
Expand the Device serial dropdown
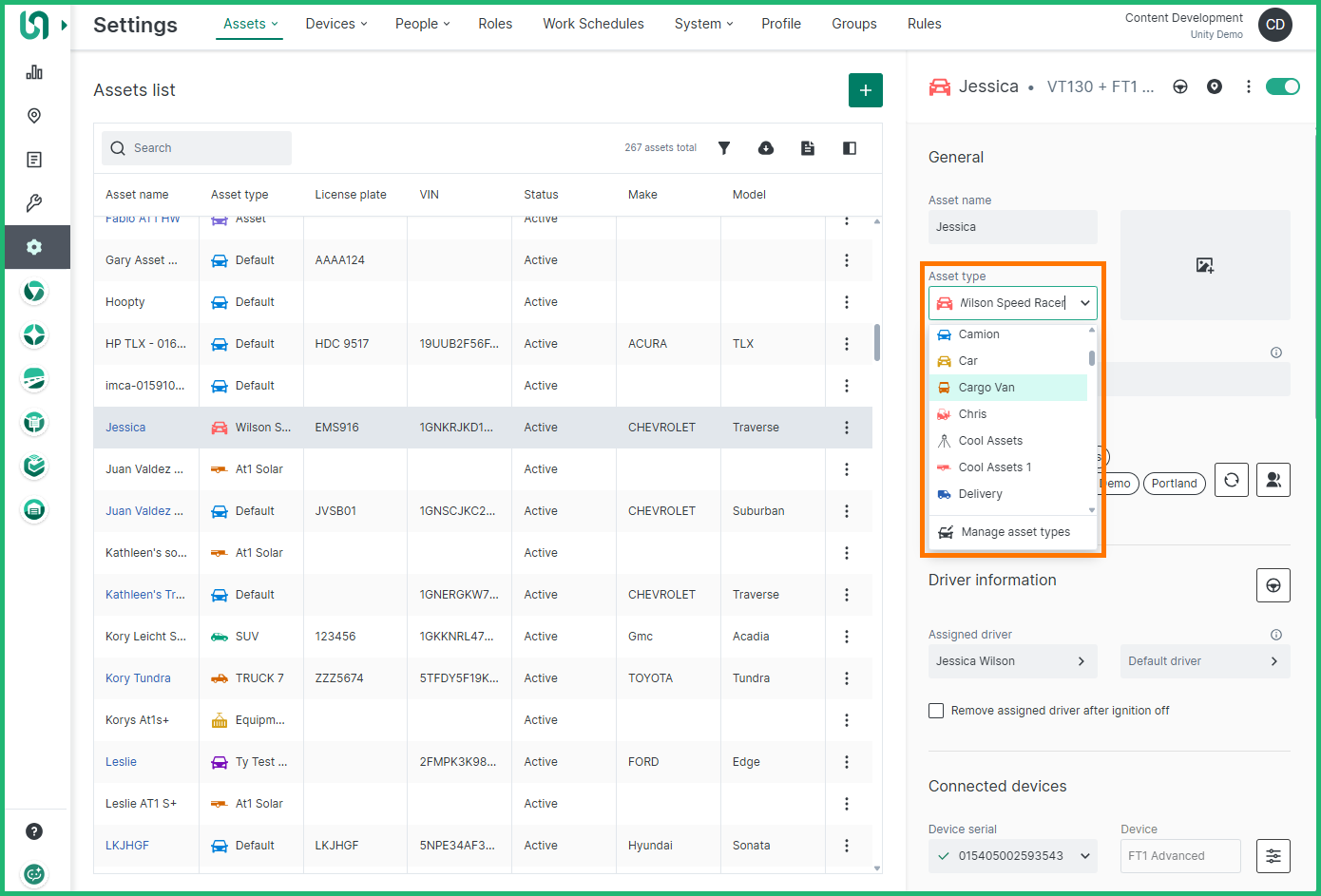1084,856
